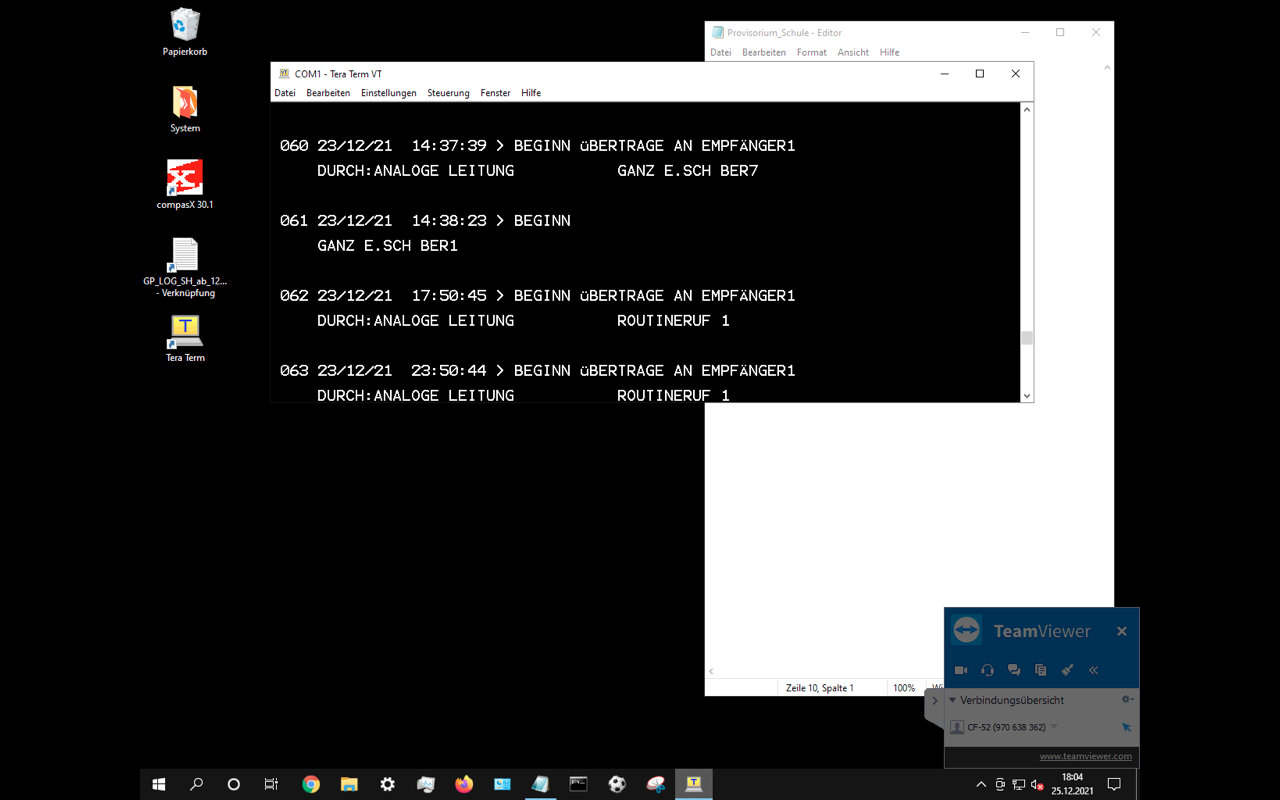Open the TeamViewer chat bubbles icon

pos(1014,670)
